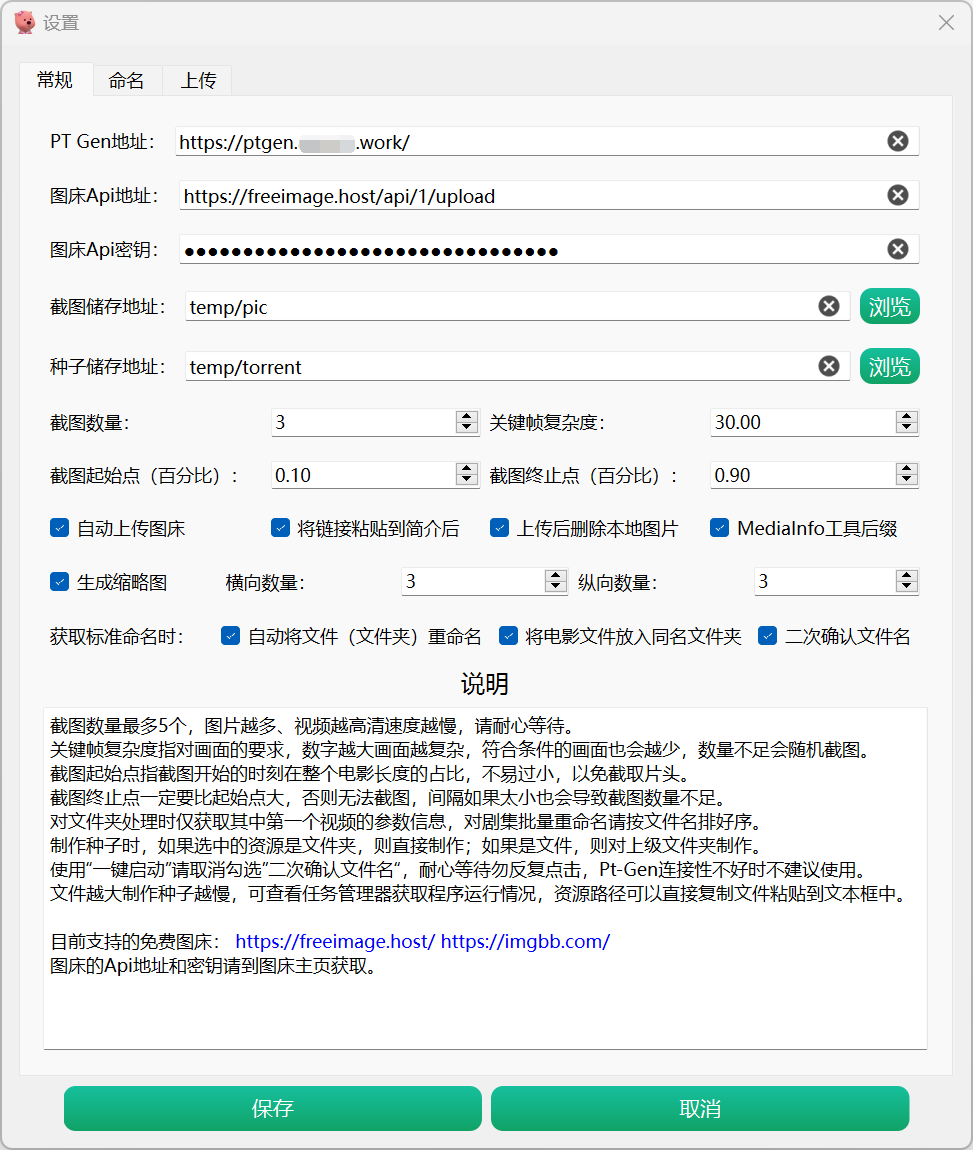Open the https://imgbb.com/ link

[525, 942]
